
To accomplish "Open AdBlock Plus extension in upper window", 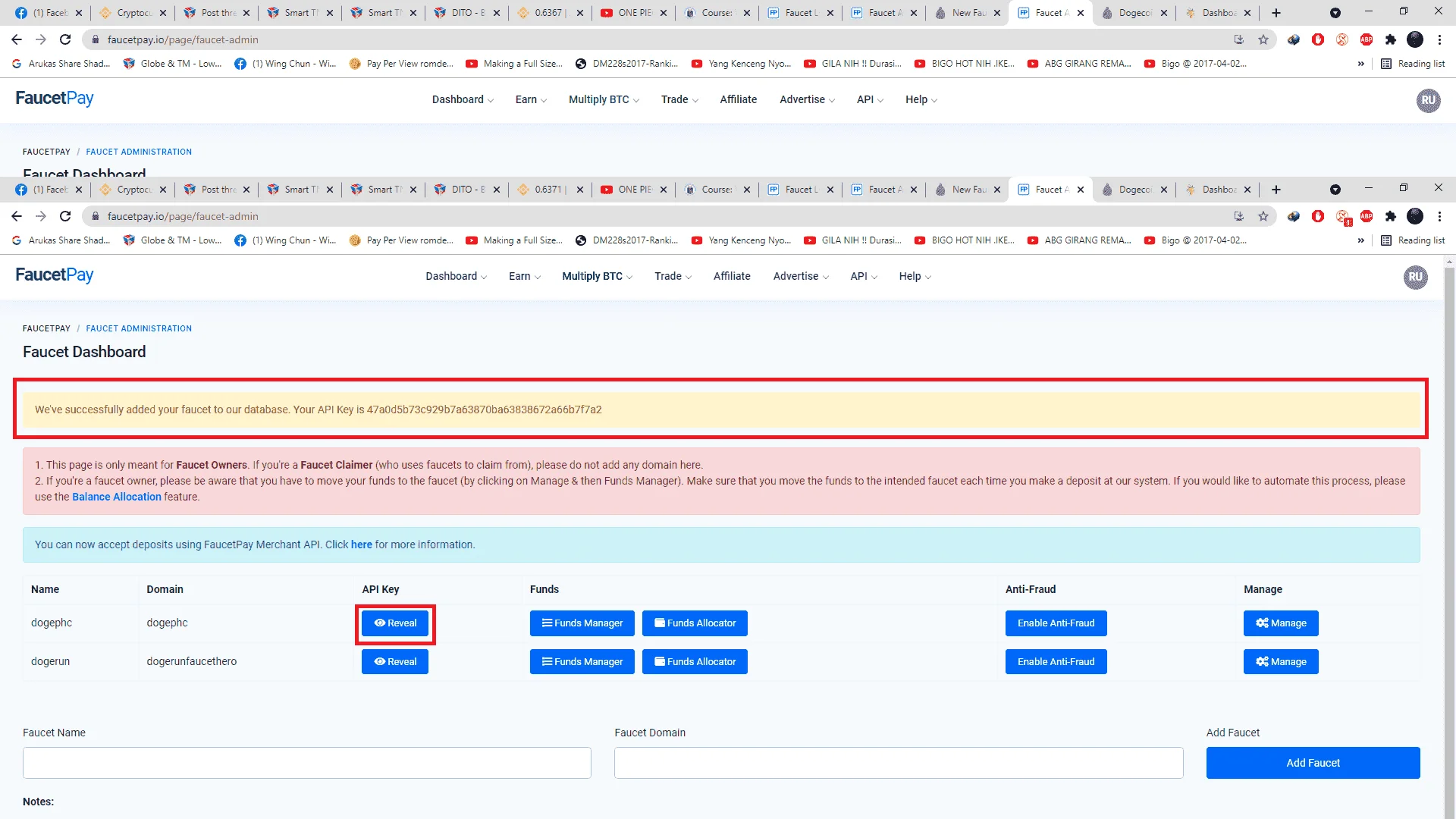I will 1367,39.
